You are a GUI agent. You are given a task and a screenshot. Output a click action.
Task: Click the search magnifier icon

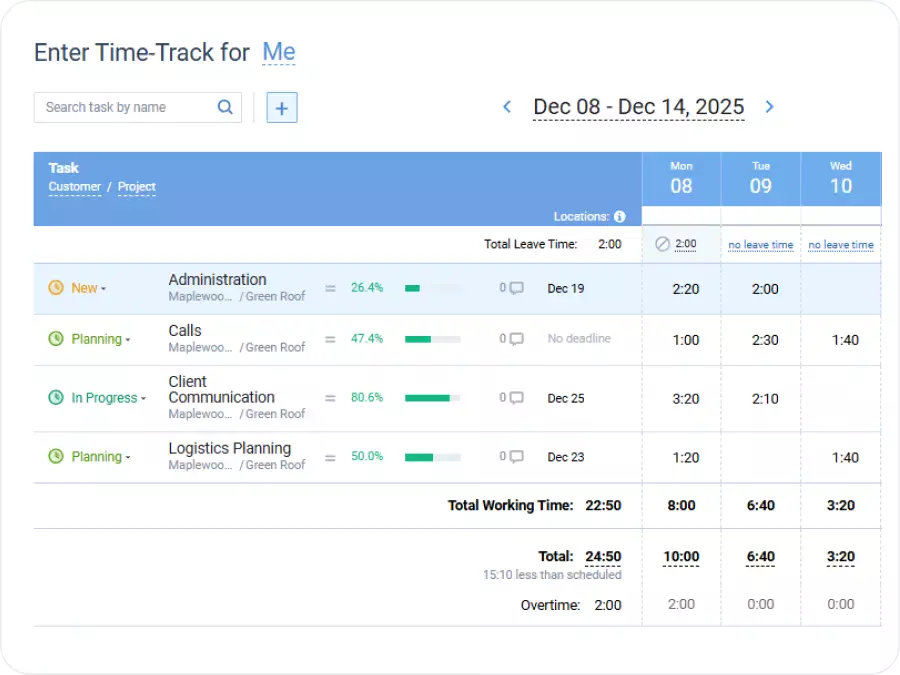tap(225, 107)
